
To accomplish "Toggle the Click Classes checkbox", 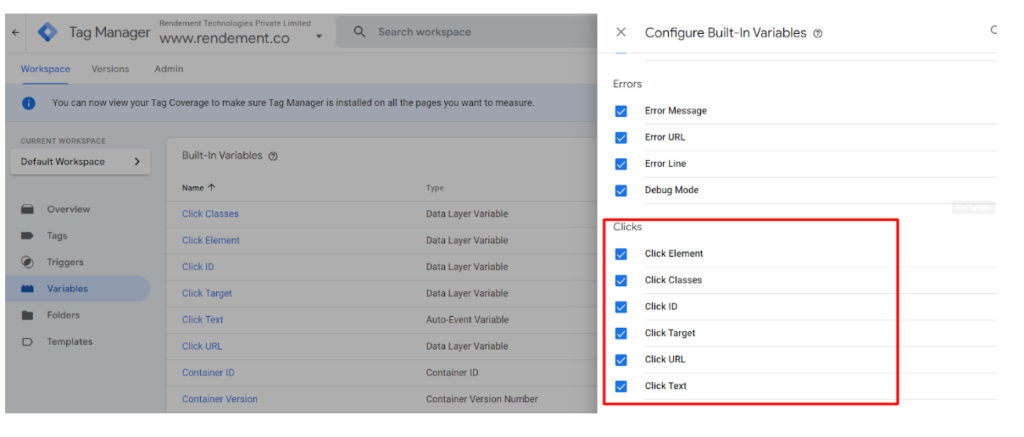I will 621,280.
